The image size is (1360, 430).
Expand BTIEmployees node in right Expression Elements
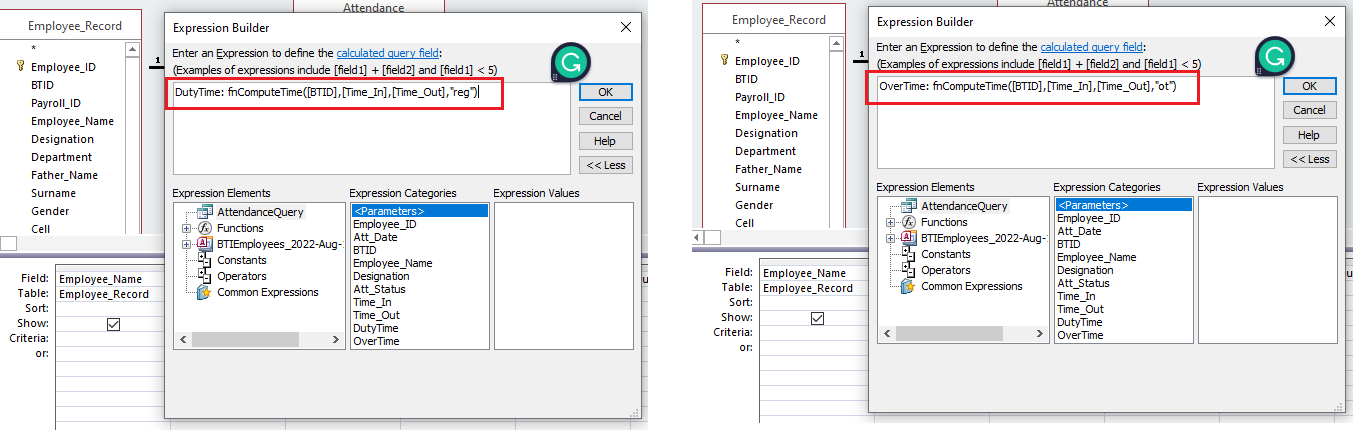click(x=890, y=238)
